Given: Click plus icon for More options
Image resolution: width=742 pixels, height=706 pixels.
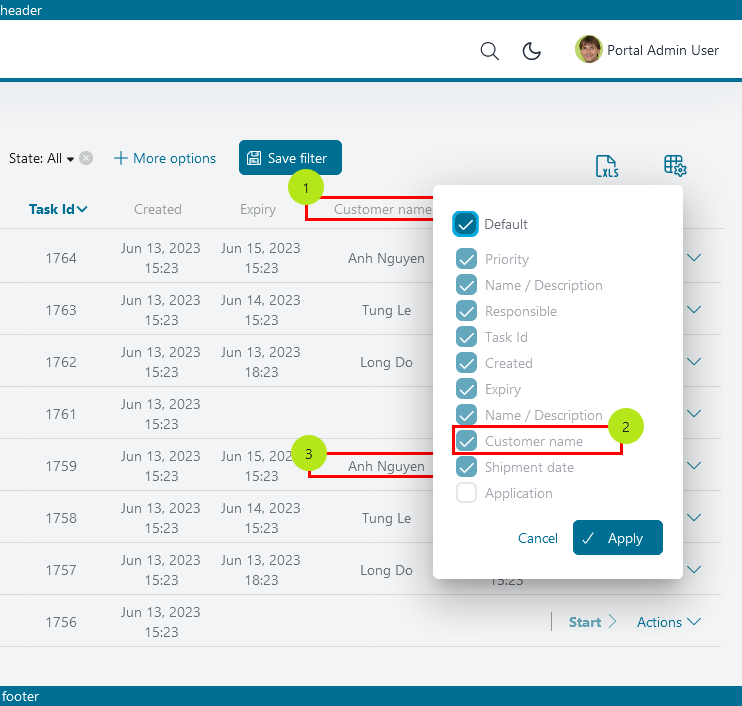Looking at the screenshot, I should (121, 158).
